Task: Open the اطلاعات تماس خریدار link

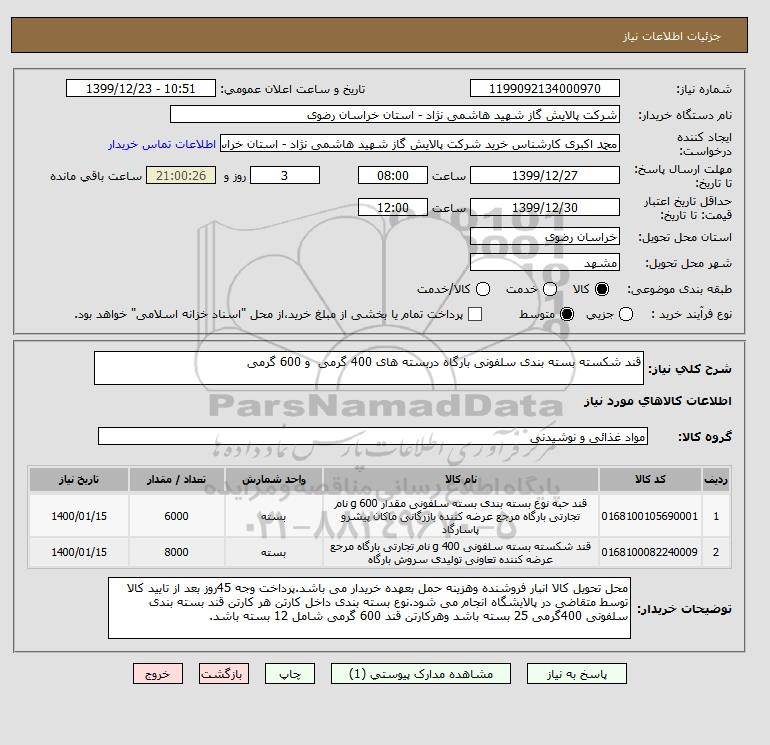Action: point(162,144)
